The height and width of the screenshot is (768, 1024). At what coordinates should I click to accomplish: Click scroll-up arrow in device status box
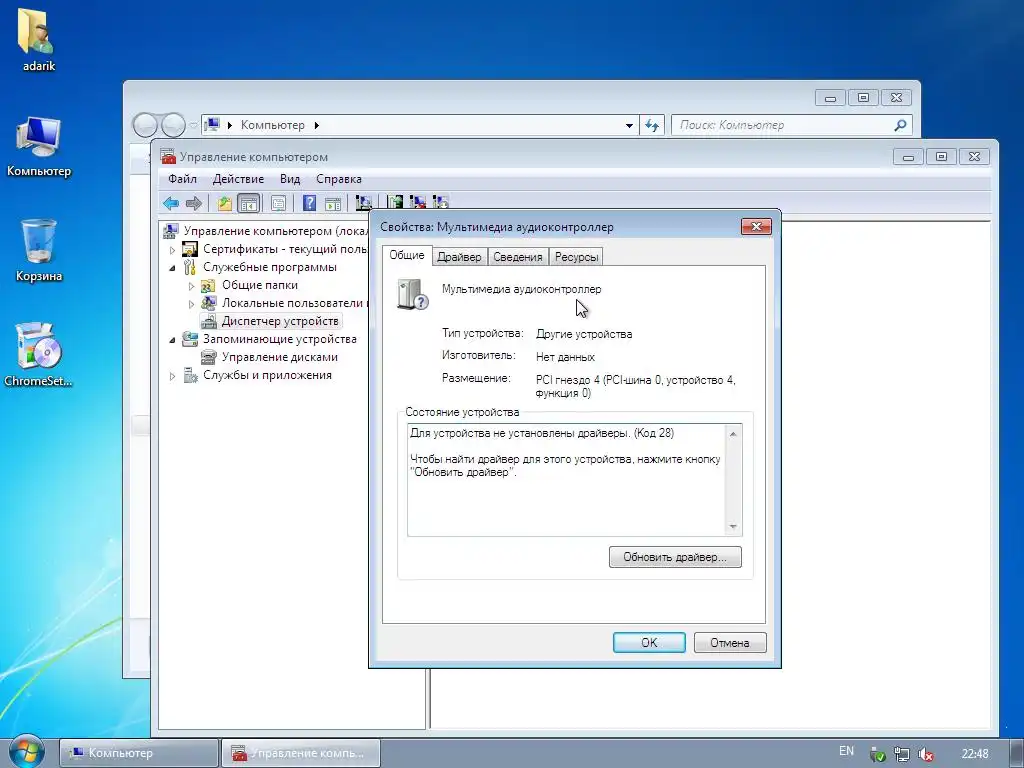pyautogui.click(x=733, y=434)
